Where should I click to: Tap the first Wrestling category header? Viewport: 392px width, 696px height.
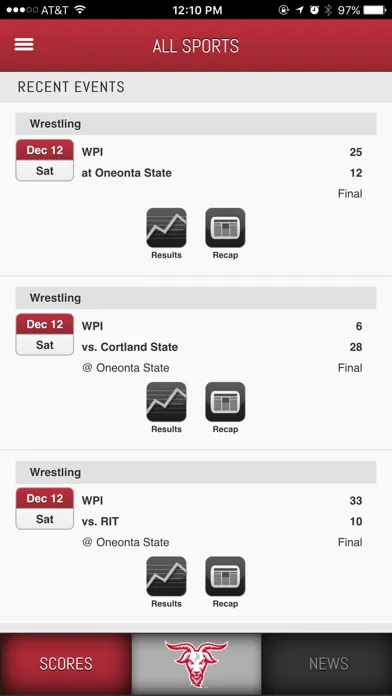click(196, 124)
